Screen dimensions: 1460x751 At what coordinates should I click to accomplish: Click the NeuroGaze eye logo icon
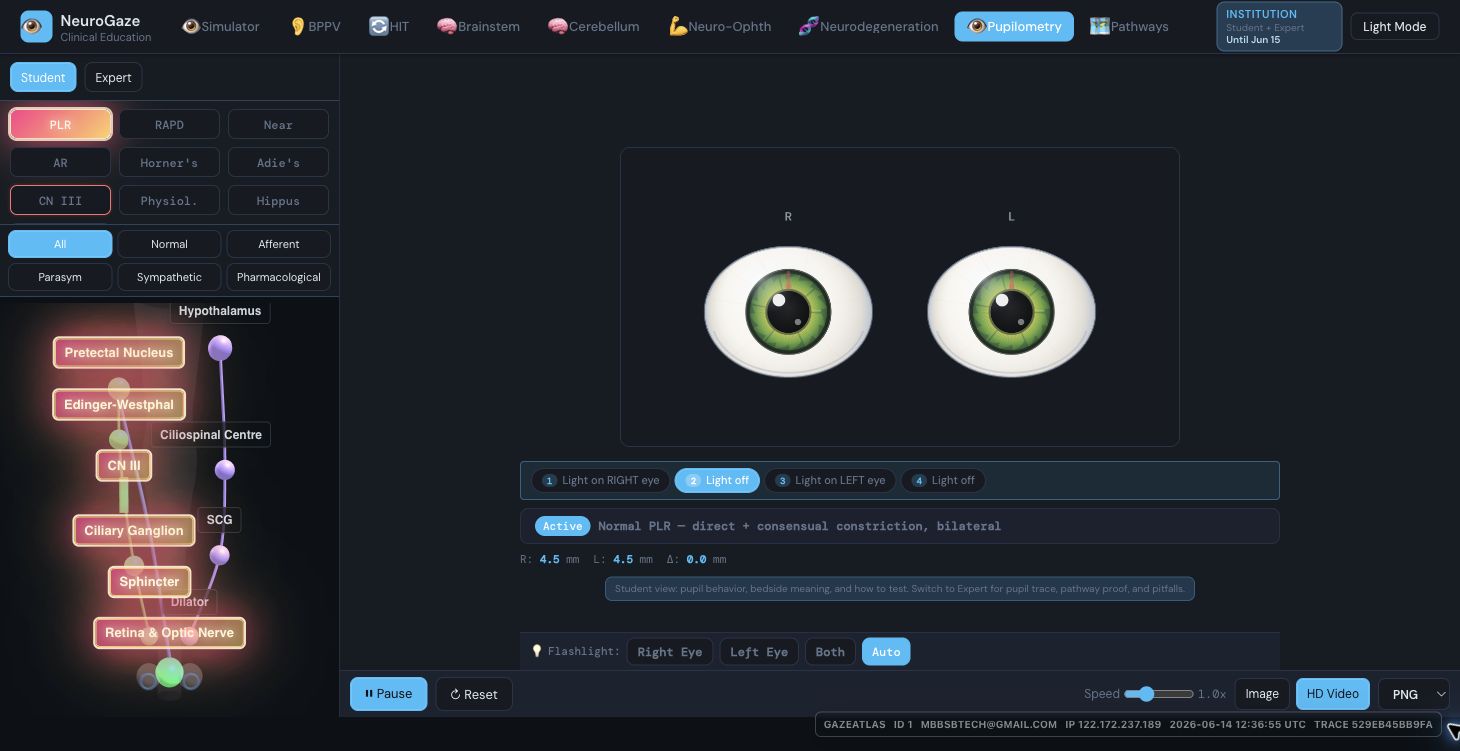36,26
